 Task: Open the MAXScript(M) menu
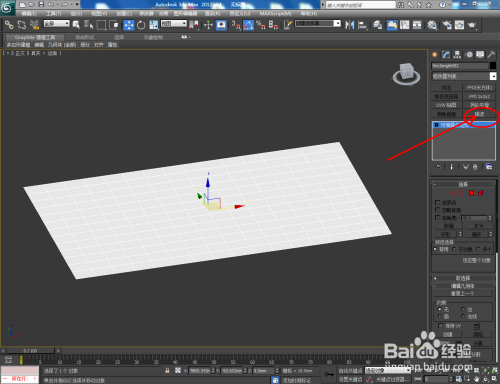[x=275, y=13]
